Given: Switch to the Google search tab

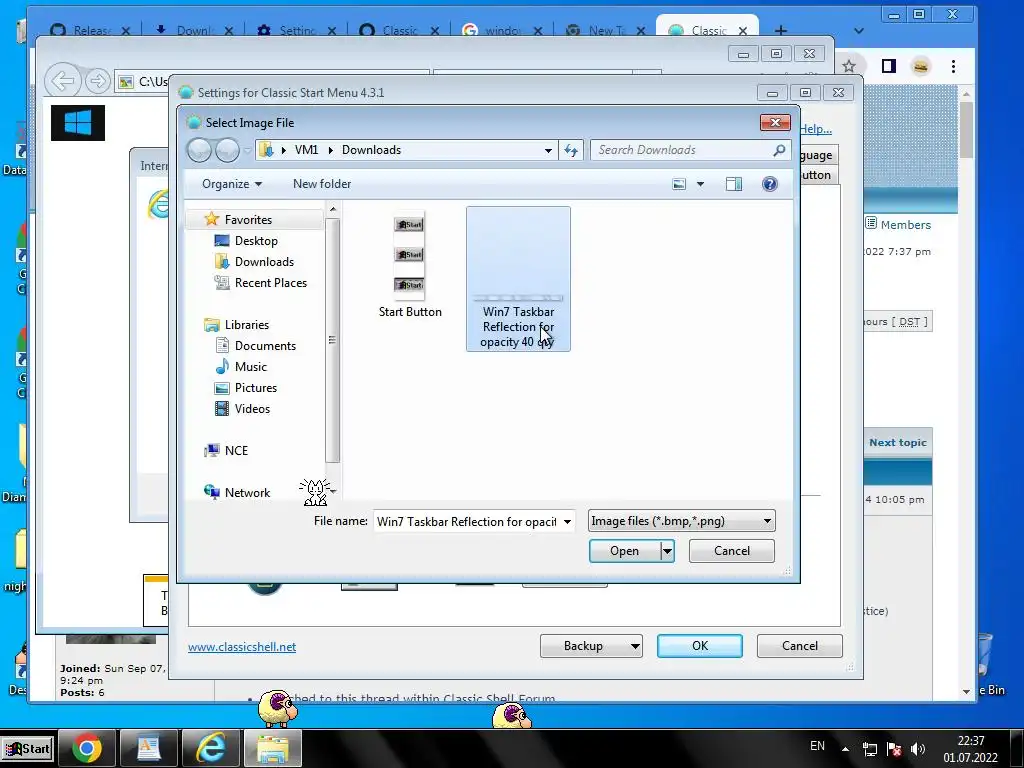Looking at the screenshot, I should (x=502, y=31).
